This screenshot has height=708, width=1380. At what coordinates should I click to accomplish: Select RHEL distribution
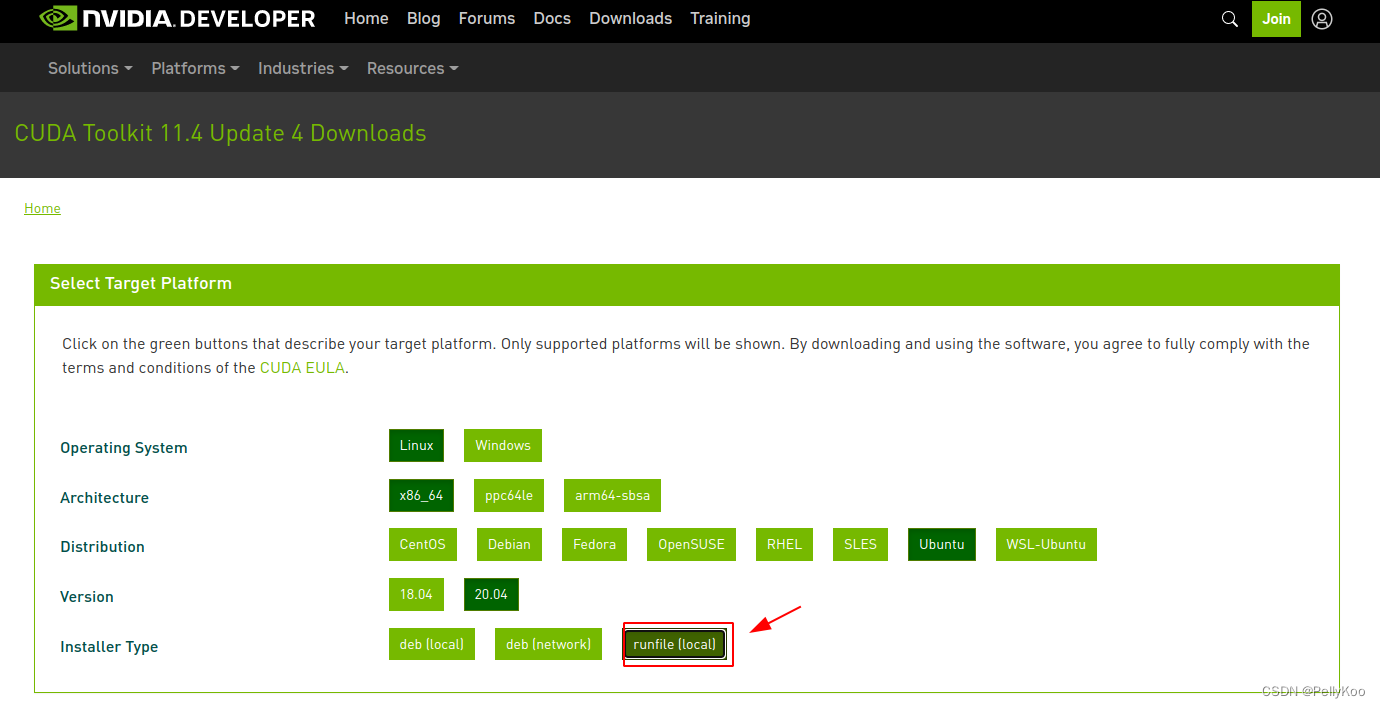pos(784,544)
